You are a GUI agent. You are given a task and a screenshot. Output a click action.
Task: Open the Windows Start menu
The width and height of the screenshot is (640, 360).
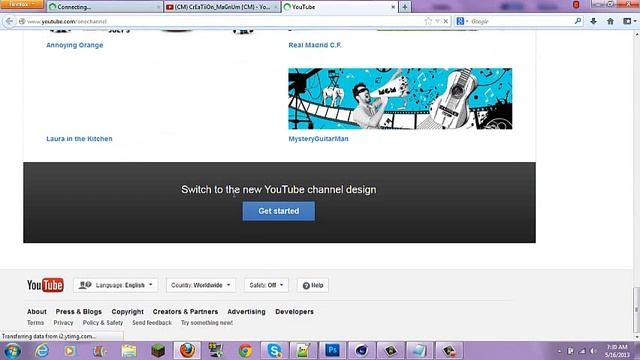(x=12, y=351)
